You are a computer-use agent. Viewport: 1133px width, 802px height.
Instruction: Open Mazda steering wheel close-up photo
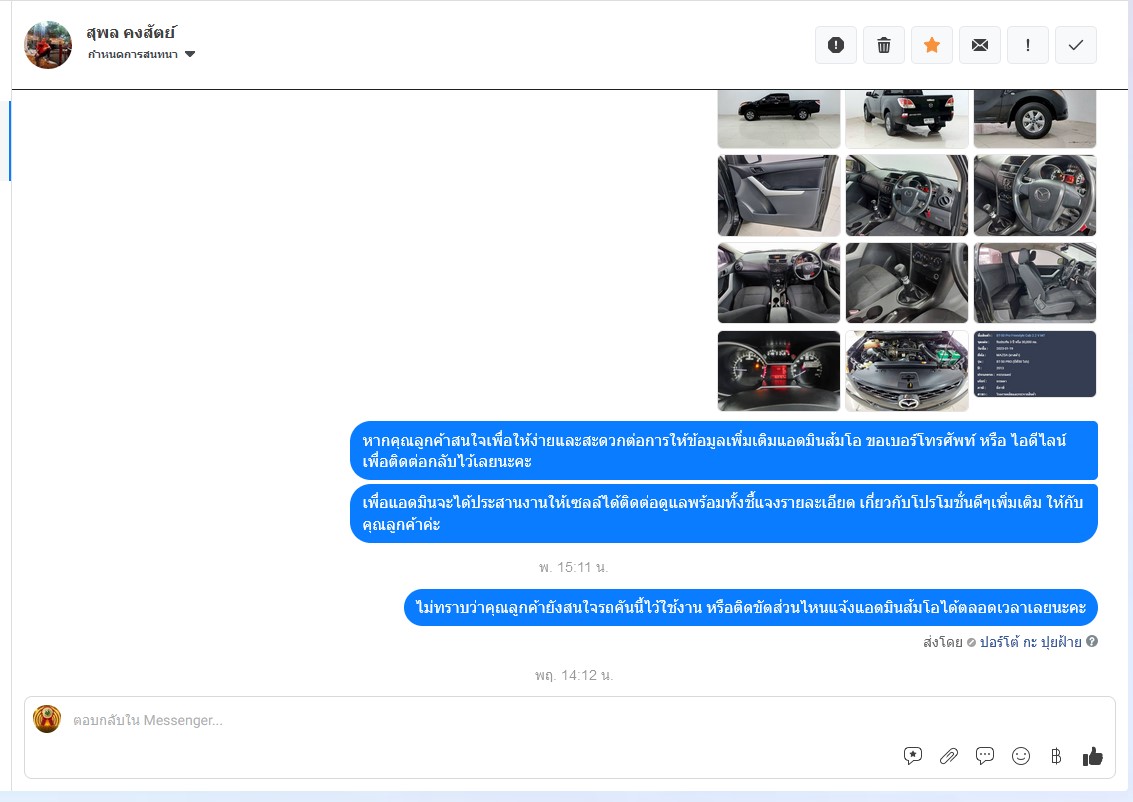tap(1035, 195)
